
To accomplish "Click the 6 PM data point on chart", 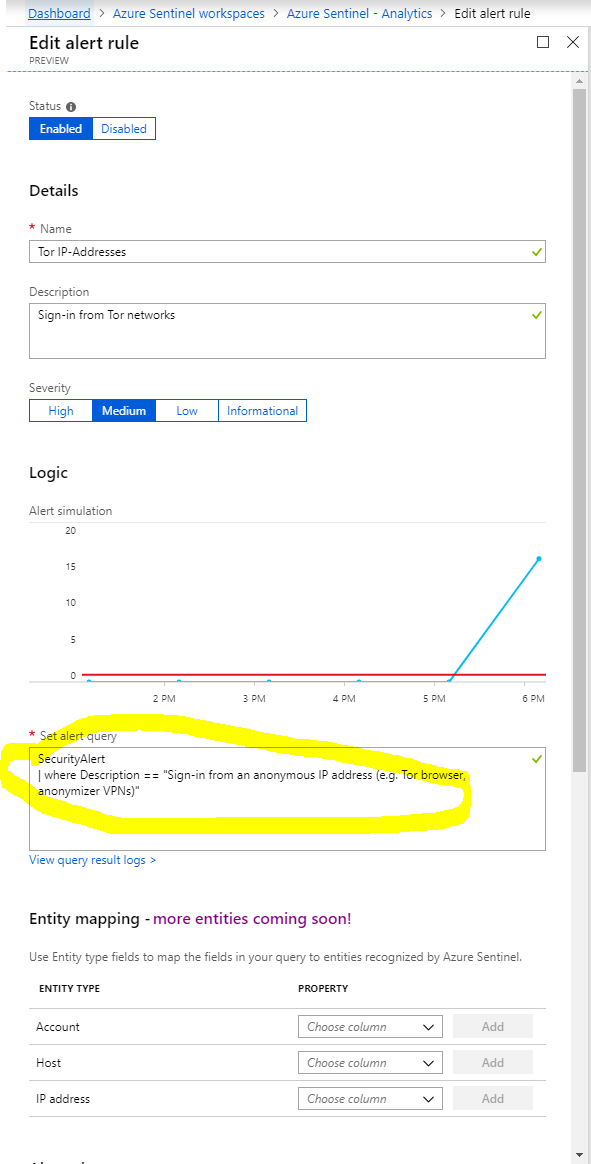I will (x=539, y=558).
